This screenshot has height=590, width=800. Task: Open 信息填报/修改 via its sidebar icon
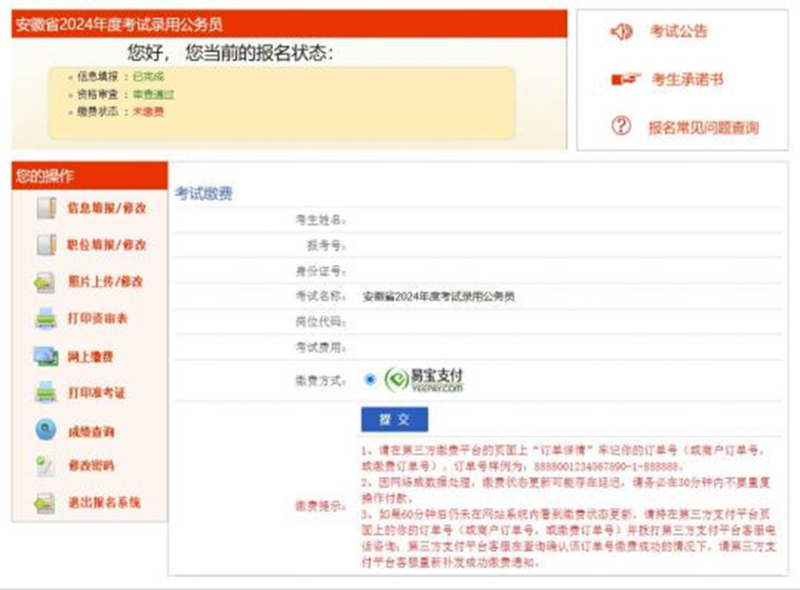(x=45, y=209)
